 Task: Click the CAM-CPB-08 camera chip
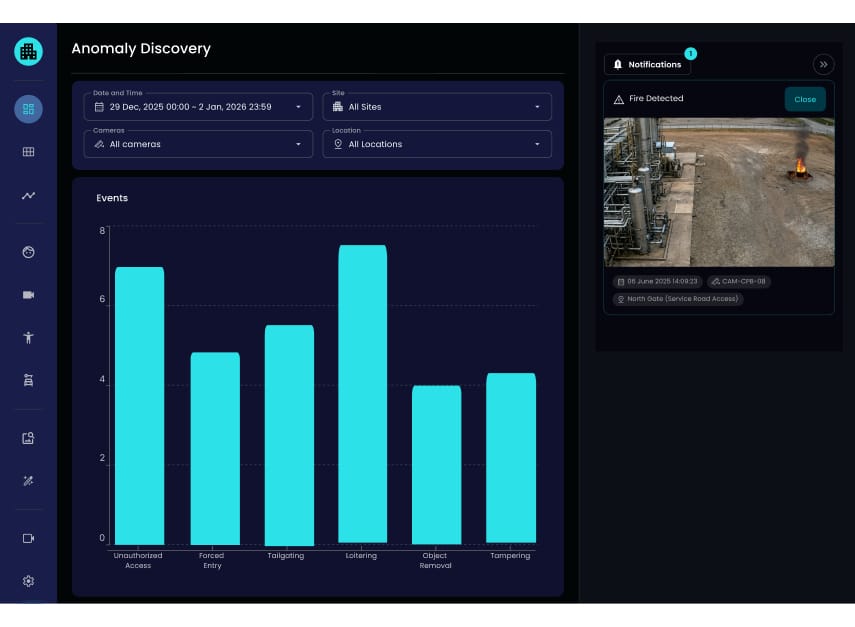coord(739,281)
